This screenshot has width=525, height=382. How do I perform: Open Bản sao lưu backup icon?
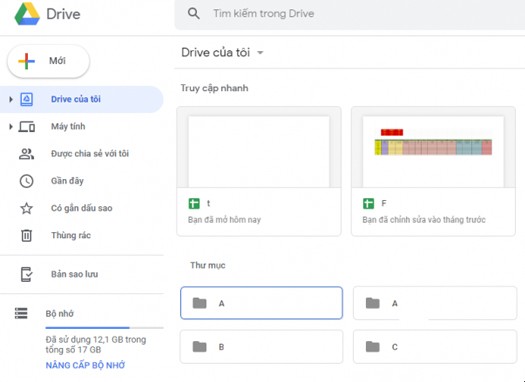(x=26, y=274)
